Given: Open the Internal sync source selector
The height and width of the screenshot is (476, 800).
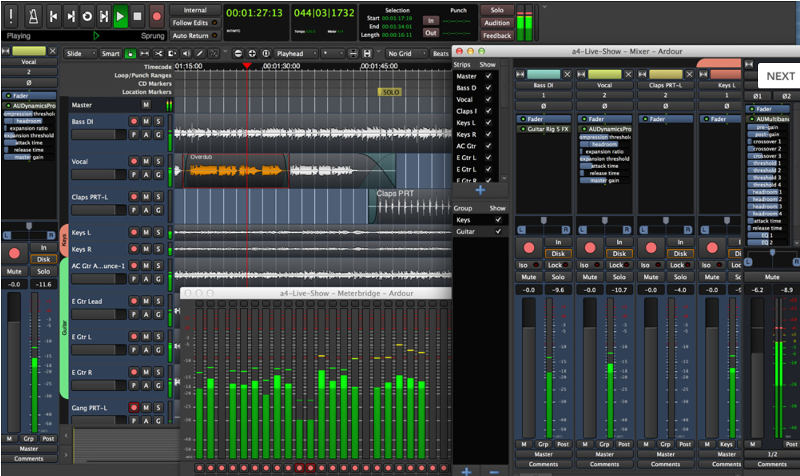Looking at the screenshot, I should click(x=195, y=10).
